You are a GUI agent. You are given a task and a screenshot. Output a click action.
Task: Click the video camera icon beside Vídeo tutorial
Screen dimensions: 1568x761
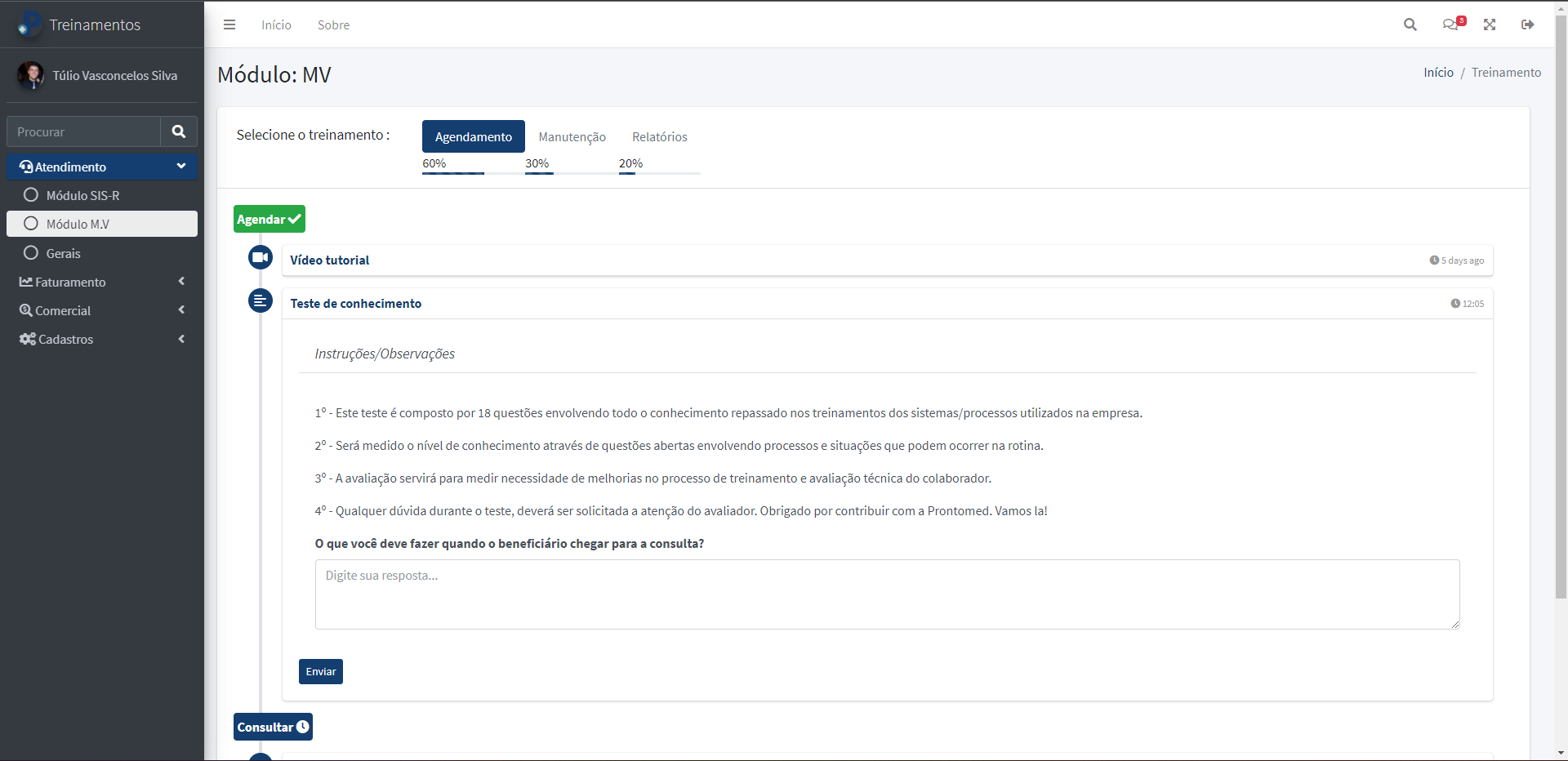260,256
